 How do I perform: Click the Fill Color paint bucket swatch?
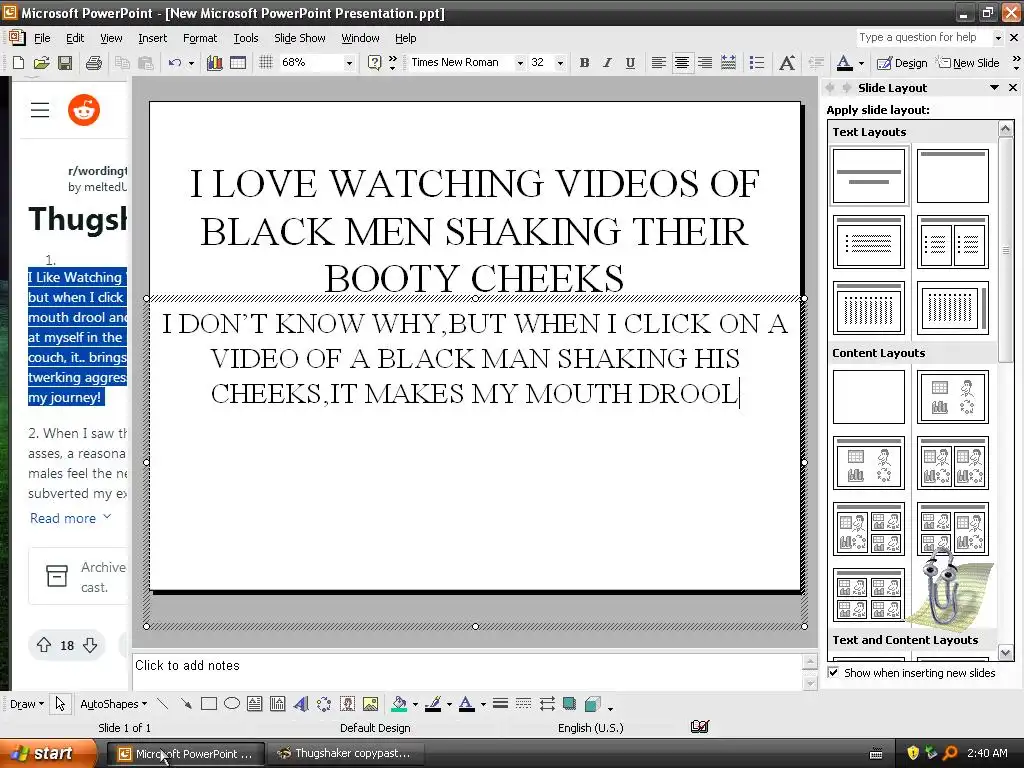click(398, 703)
